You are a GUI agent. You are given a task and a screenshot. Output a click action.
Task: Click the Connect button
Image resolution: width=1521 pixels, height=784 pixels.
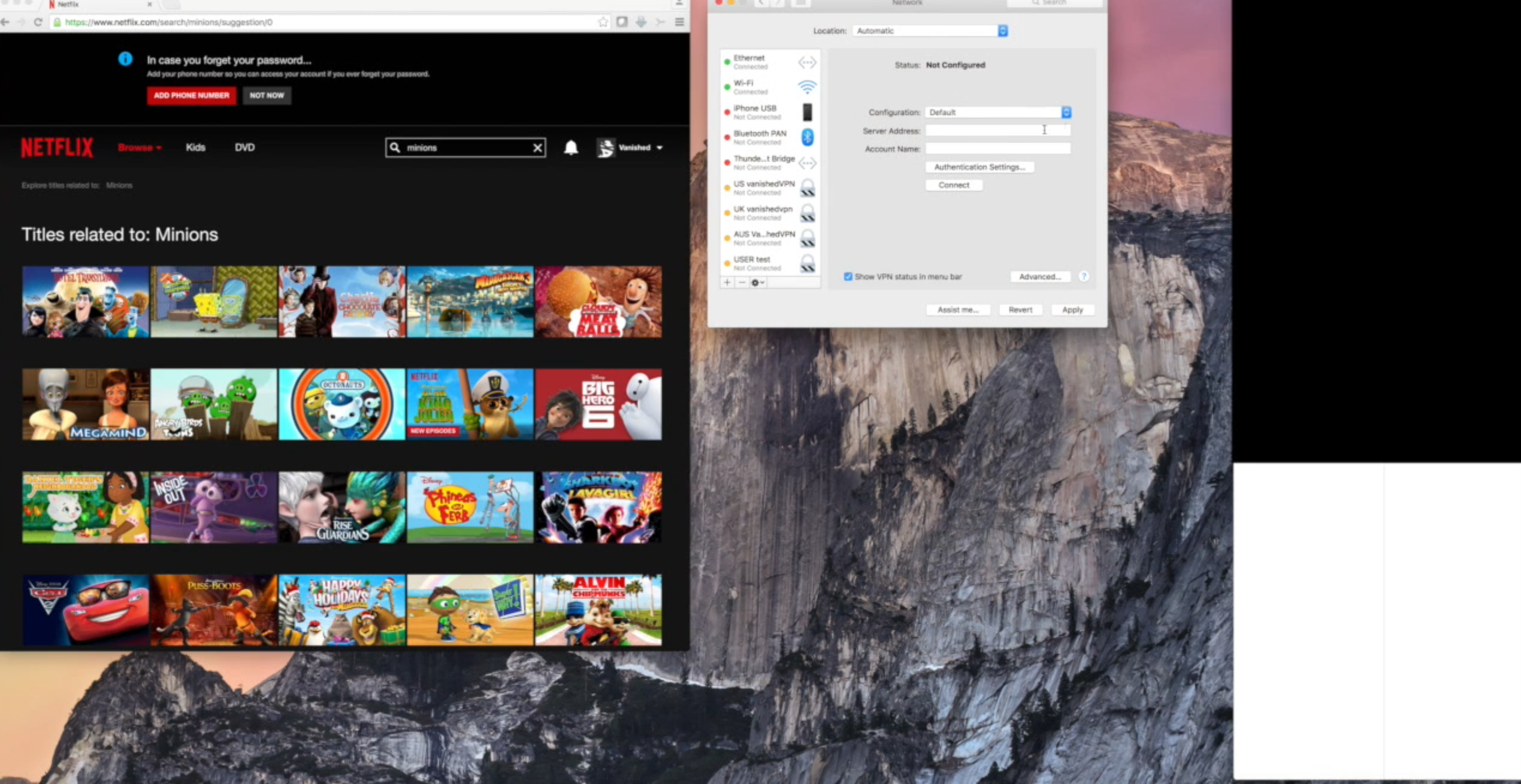point(953,185)
